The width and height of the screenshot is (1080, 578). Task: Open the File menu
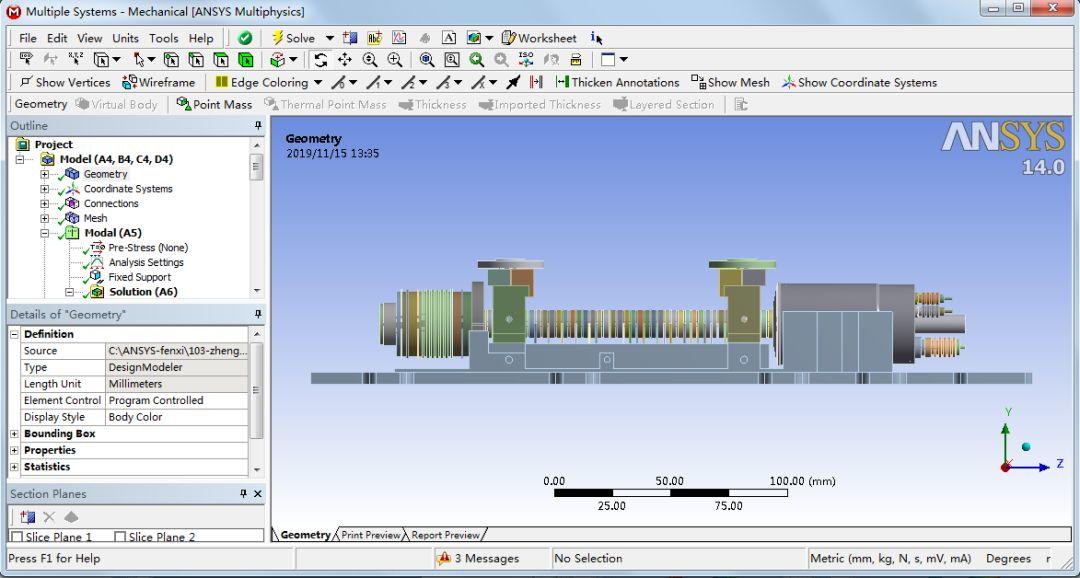tap(28, 38)
